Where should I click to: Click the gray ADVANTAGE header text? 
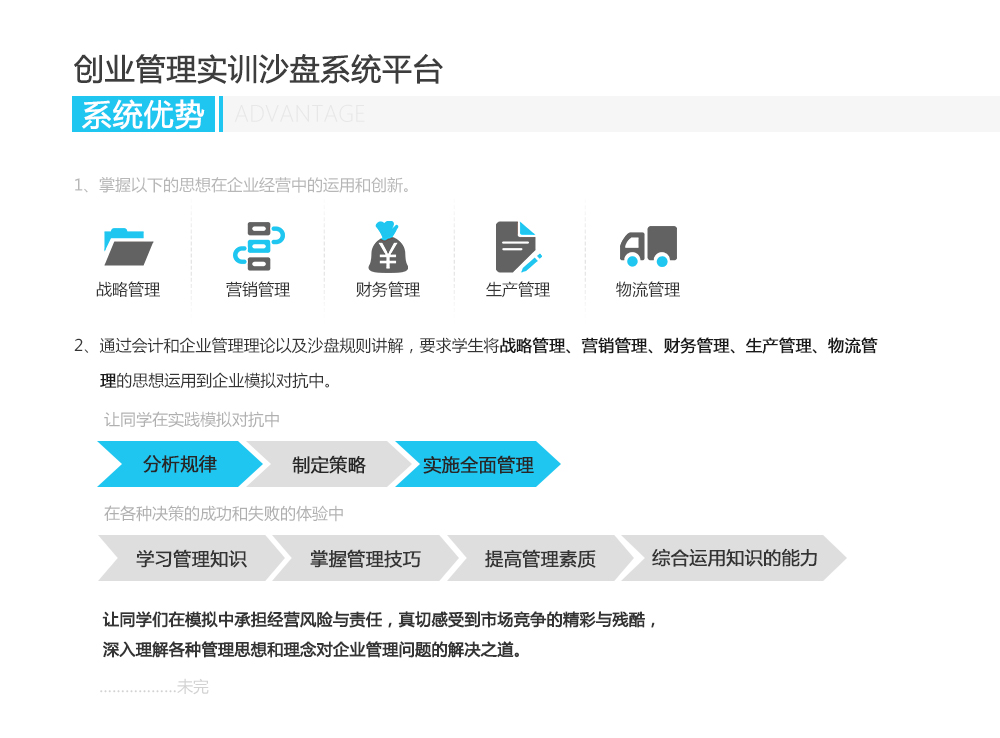[300, 115]
